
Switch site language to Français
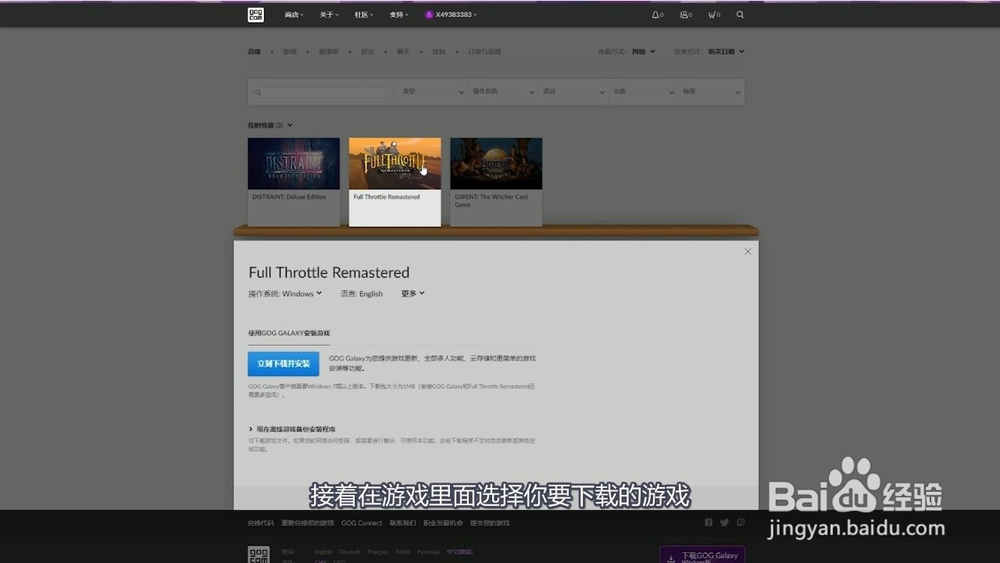click(x=378, y=552)
